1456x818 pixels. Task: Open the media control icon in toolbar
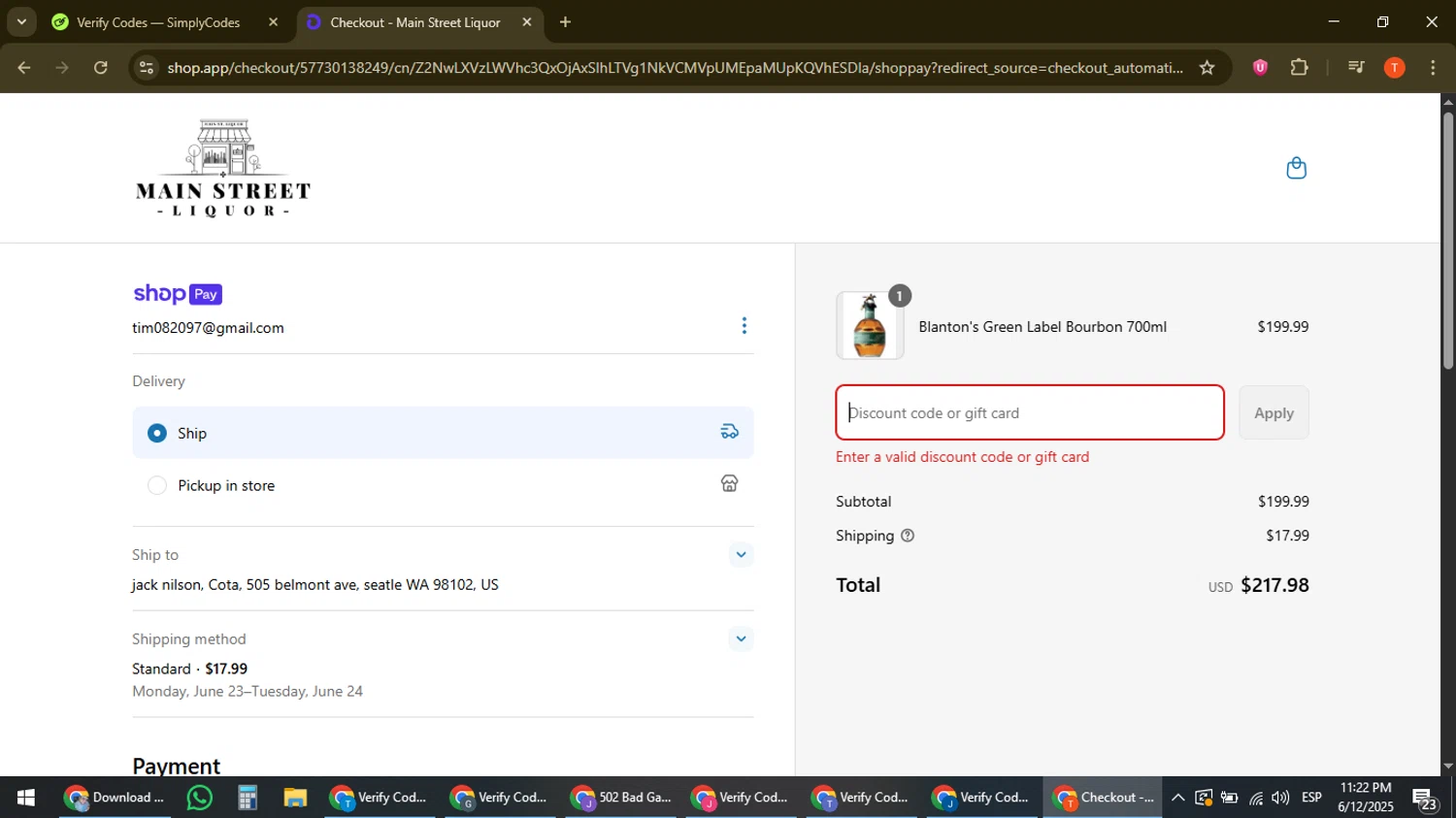(x=1356, y=68)
